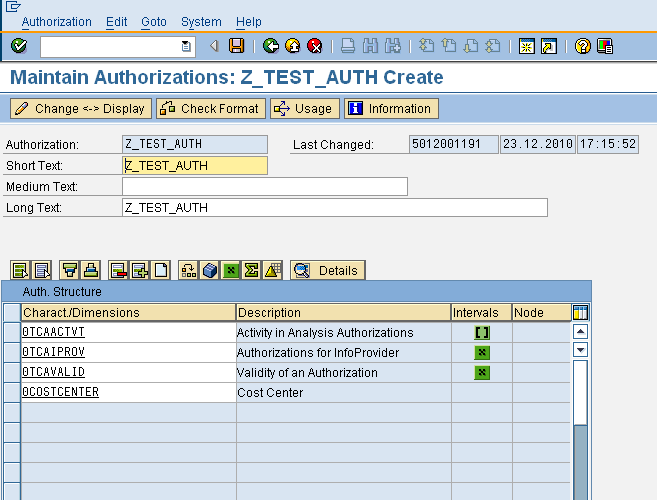Click the Change <-> Display button
The height and width of the screenshot is (500, 657).
[81, 109]
